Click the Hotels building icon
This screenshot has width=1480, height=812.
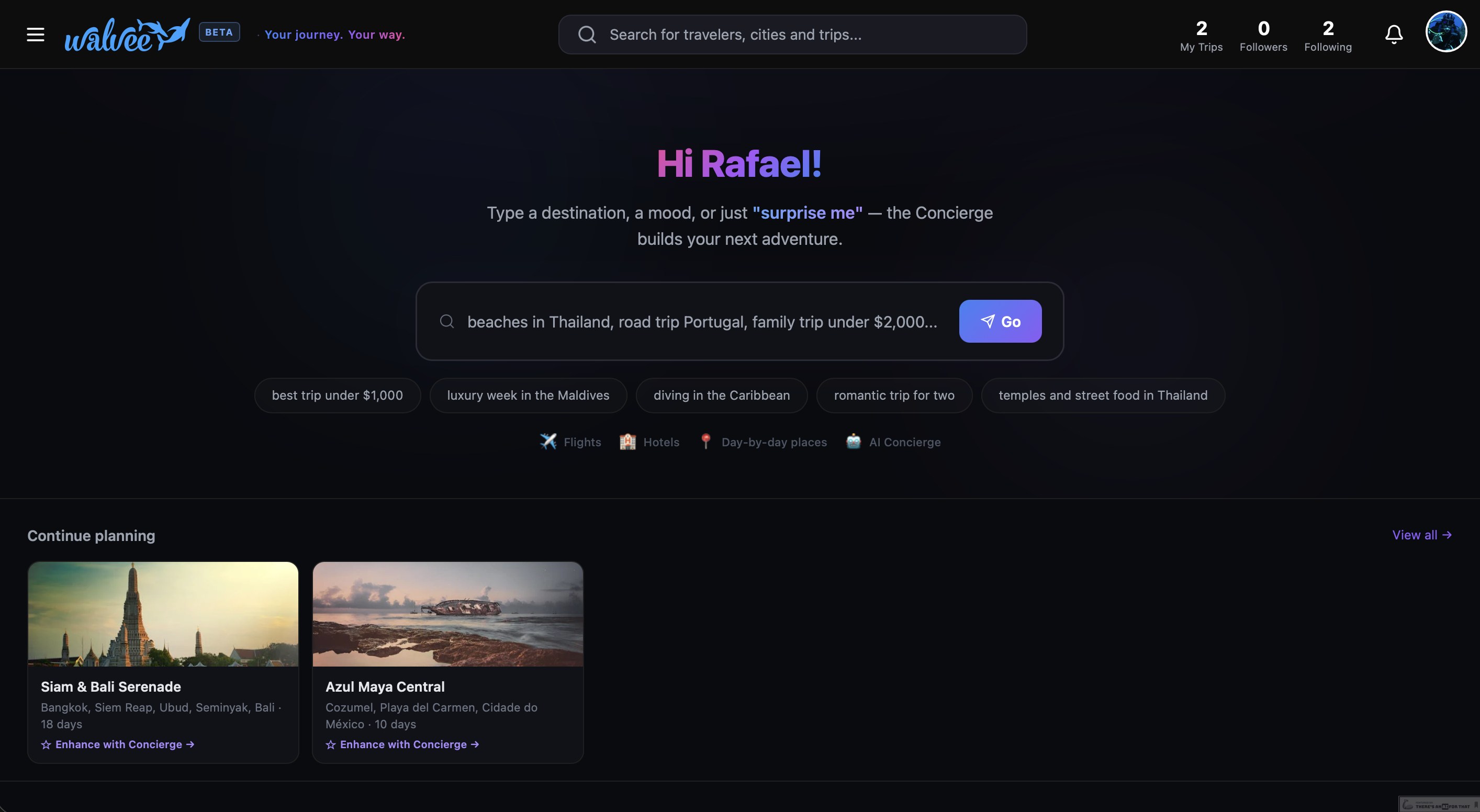[627, 442]
